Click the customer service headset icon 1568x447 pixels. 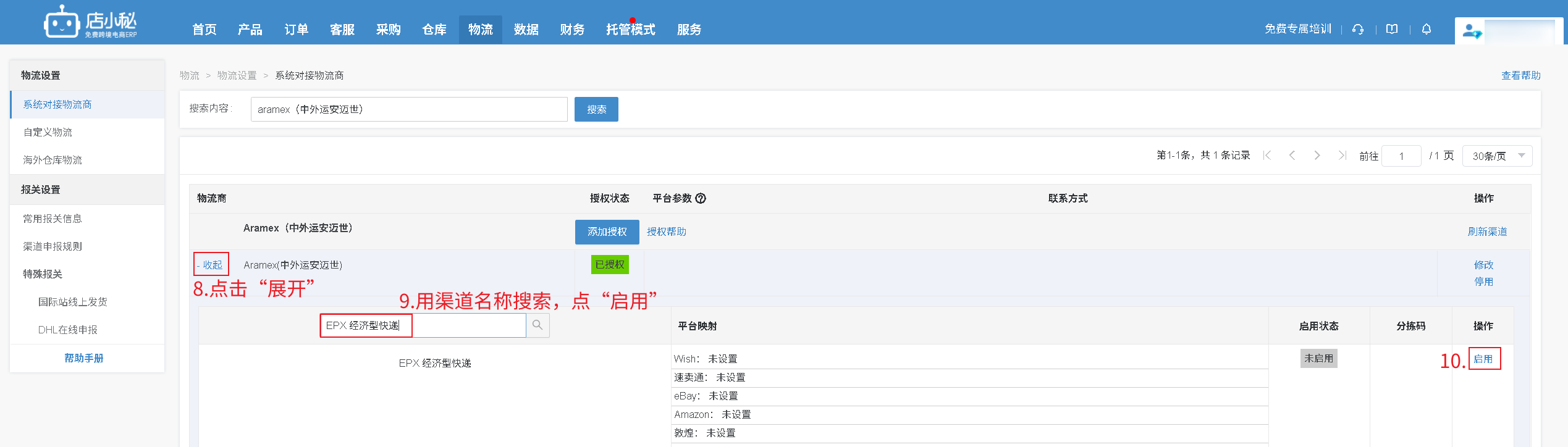click(1357, 29)
